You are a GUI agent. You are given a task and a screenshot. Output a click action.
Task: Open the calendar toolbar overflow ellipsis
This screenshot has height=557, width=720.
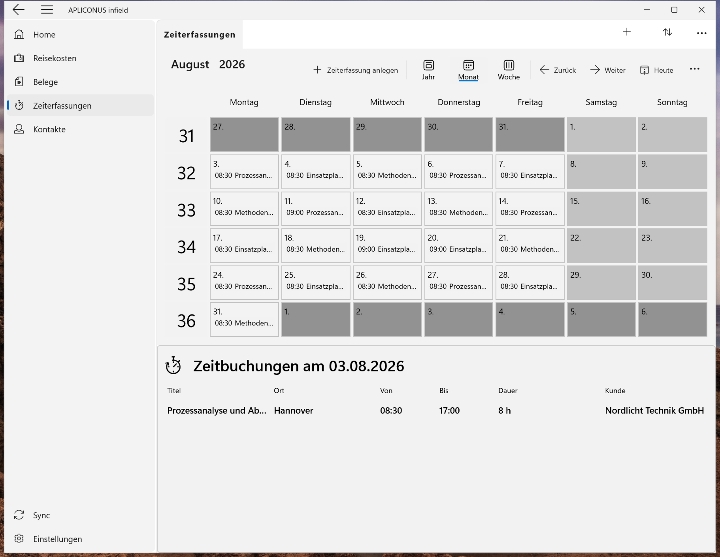point(694,69)
